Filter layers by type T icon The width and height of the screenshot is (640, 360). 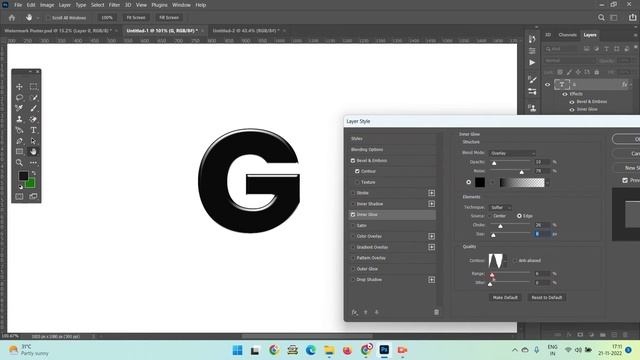point(607,49)
